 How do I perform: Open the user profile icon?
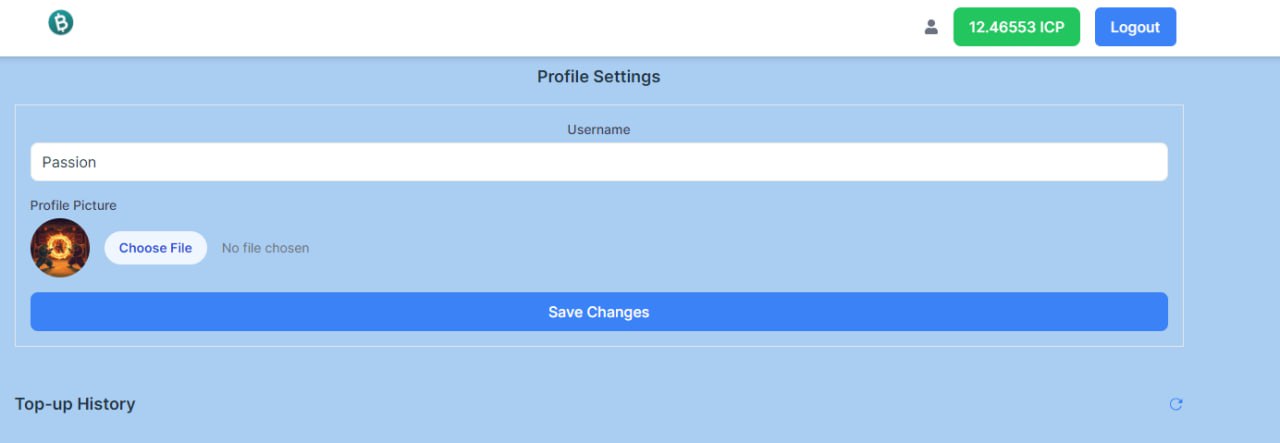pos(931,27)
